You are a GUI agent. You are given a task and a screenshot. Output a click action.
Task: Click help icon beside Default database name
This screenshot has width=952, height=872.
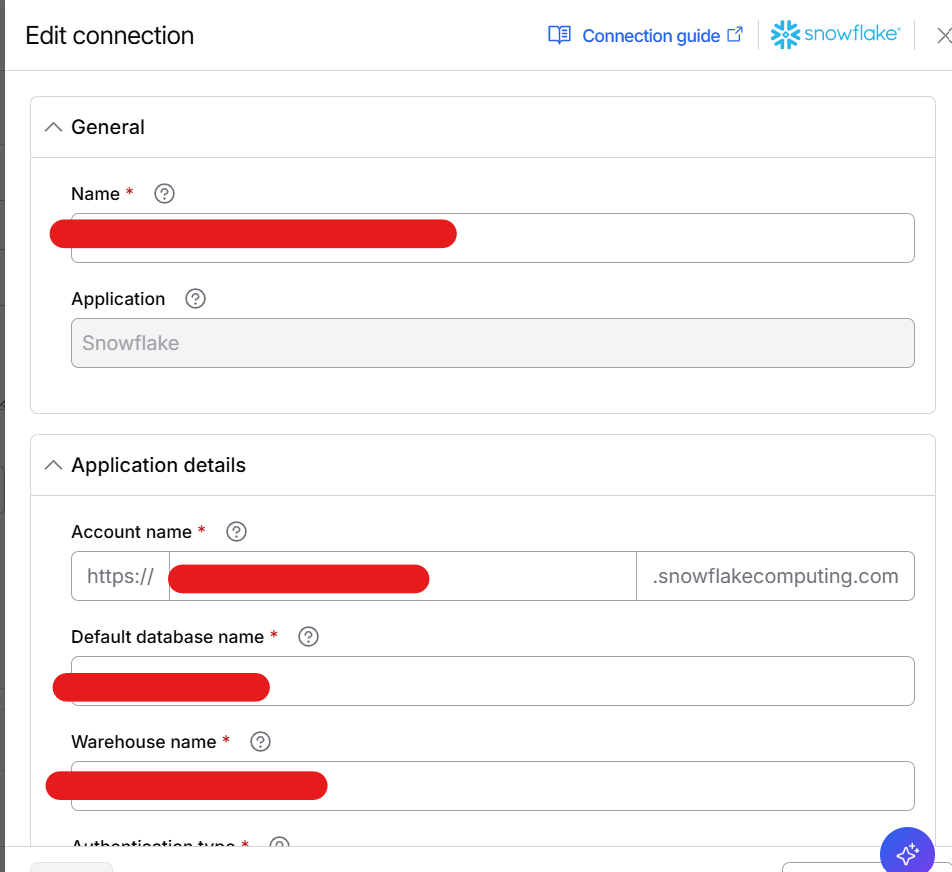coord(309,637)
